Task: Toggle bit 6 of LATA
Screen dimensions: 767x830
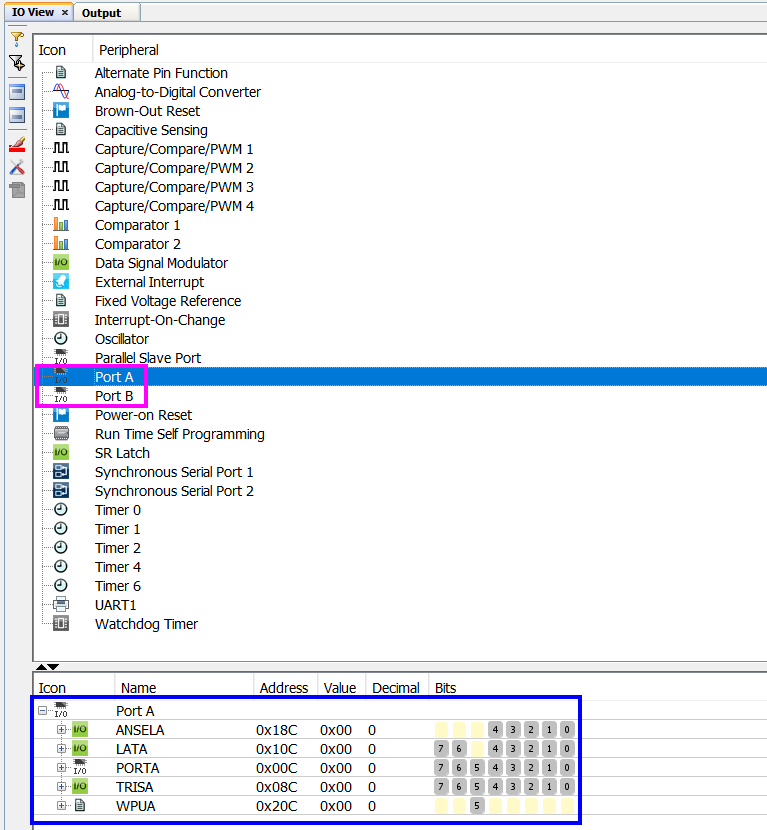Action: (459, 748)
